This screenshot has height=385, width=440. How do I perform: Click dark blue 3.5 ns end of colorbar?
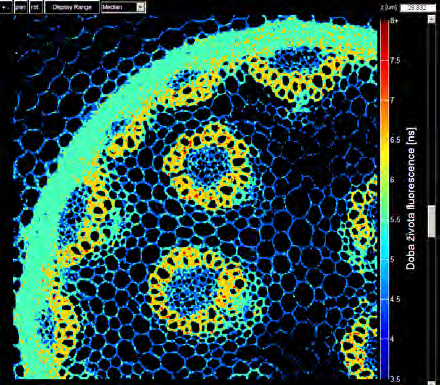[x=385, y=377]
